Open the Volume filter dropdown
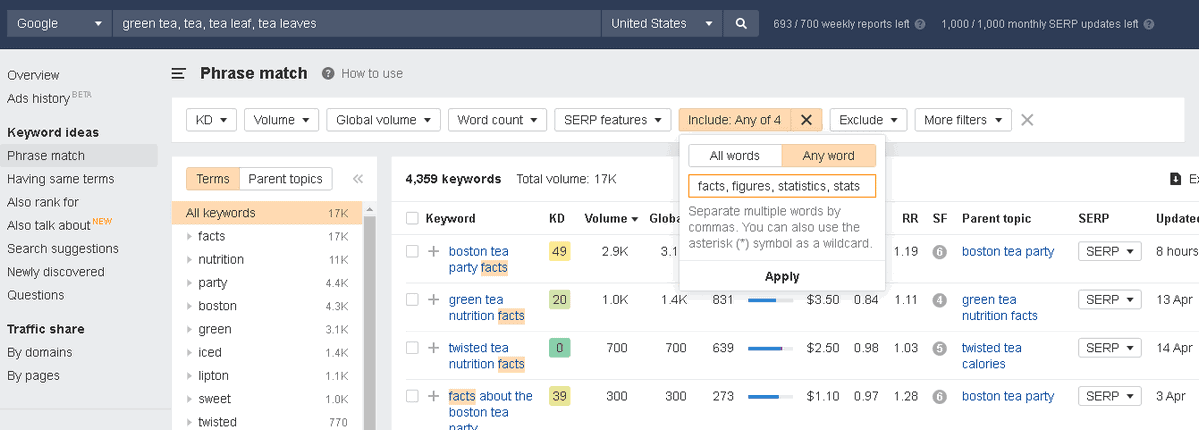The width and height of the screenshot is (1199, 430). (x=281, y=120)
